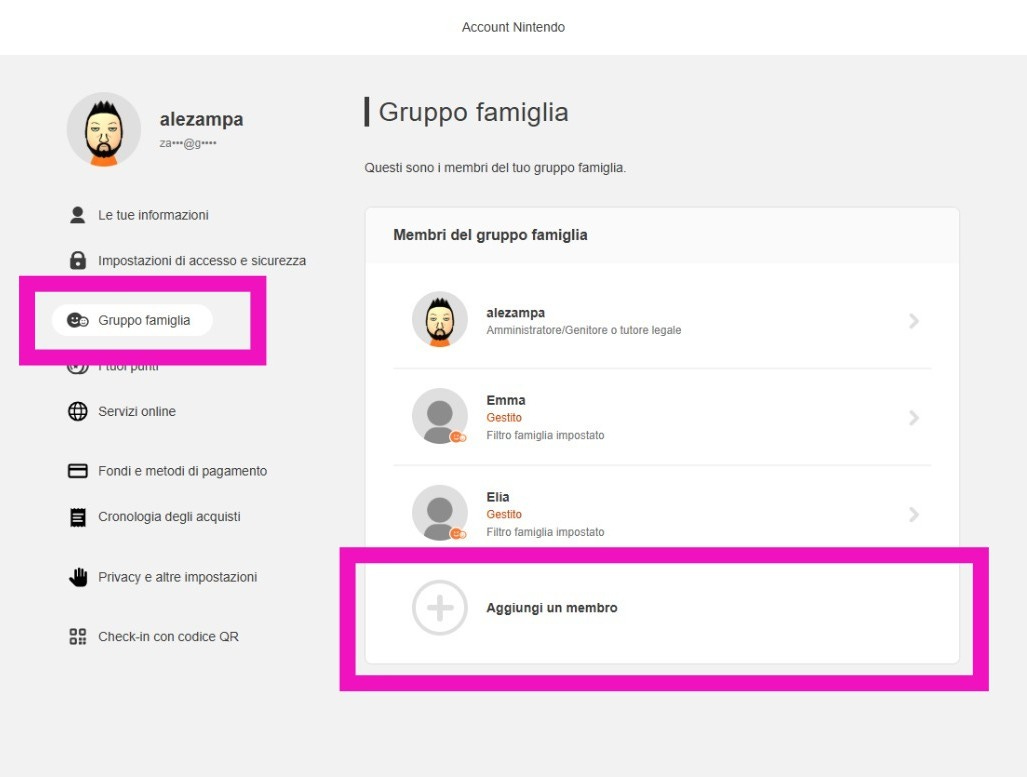This screenshot has height=777, width=1027.
Task: Click alezampa name in members list
Action: point(515,313)
